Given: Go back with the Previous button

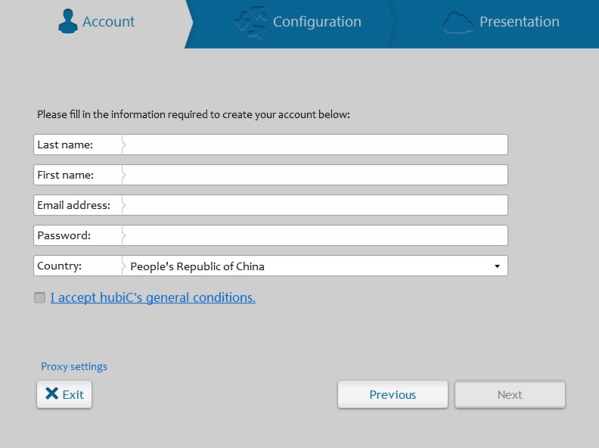Looking at the screenshot, I should (392, 394).
